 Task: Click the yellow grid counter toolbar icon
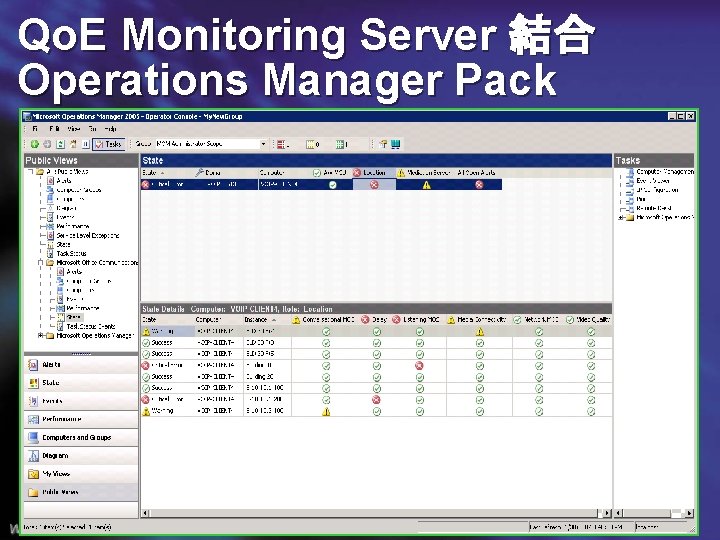(x=310, y=145)
